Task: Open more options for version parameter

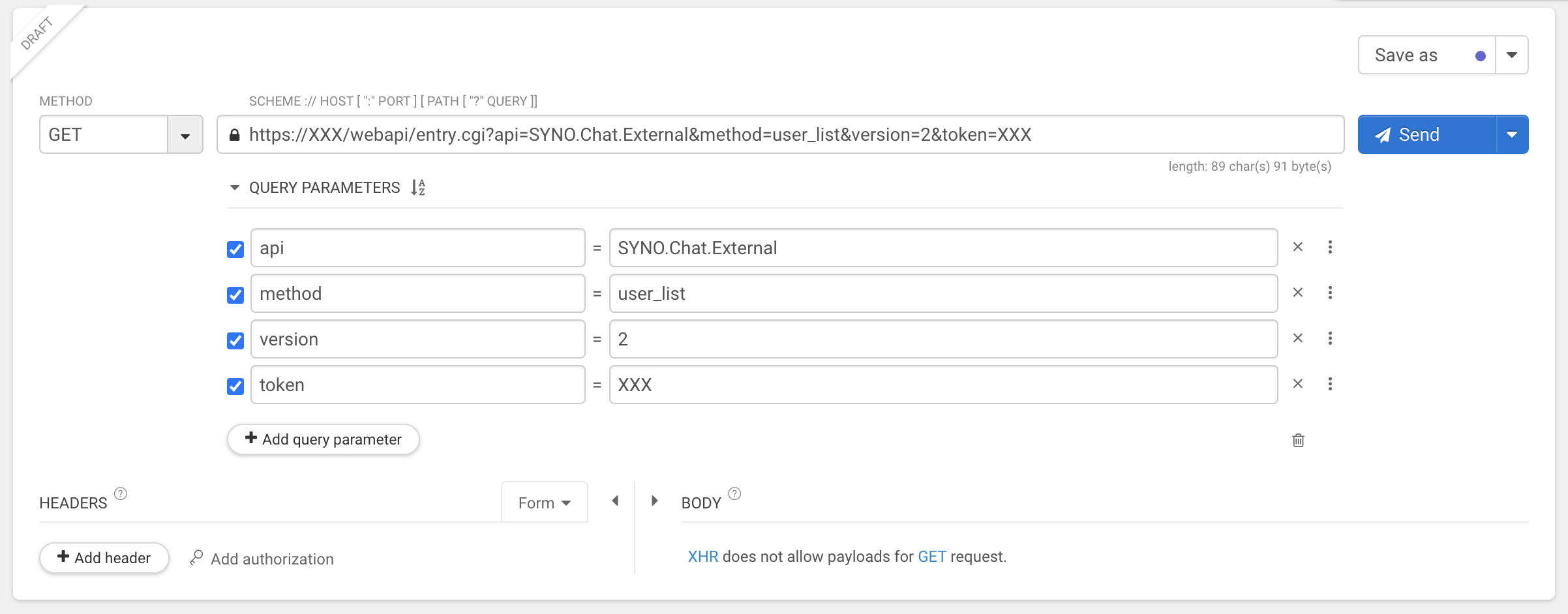Action: tap(1330, 338)
